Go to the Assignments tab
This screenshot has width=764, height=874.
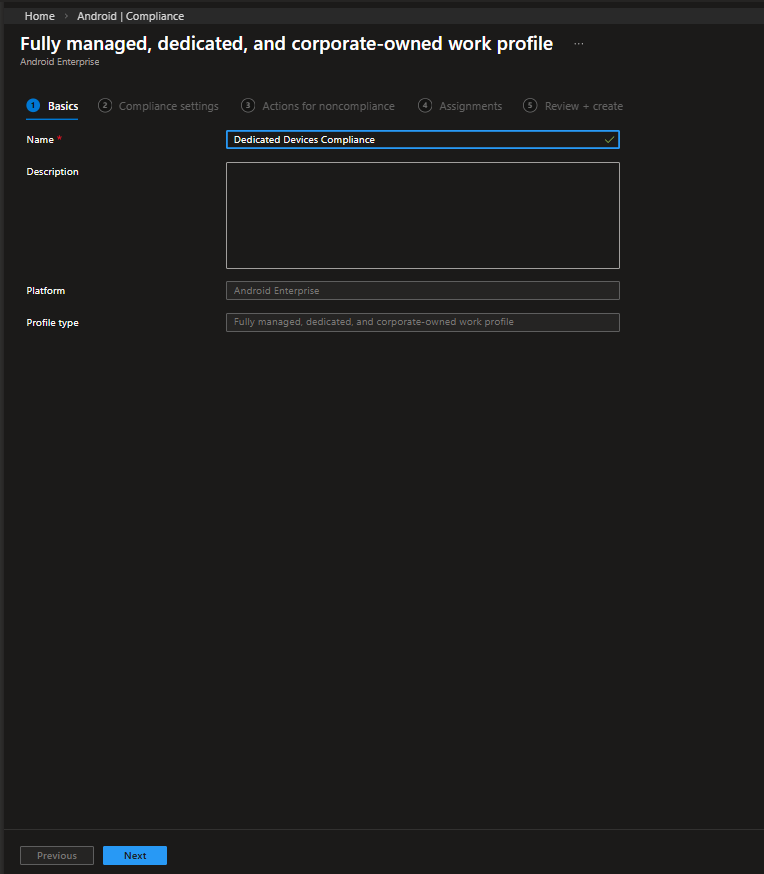tap(470, 106)
